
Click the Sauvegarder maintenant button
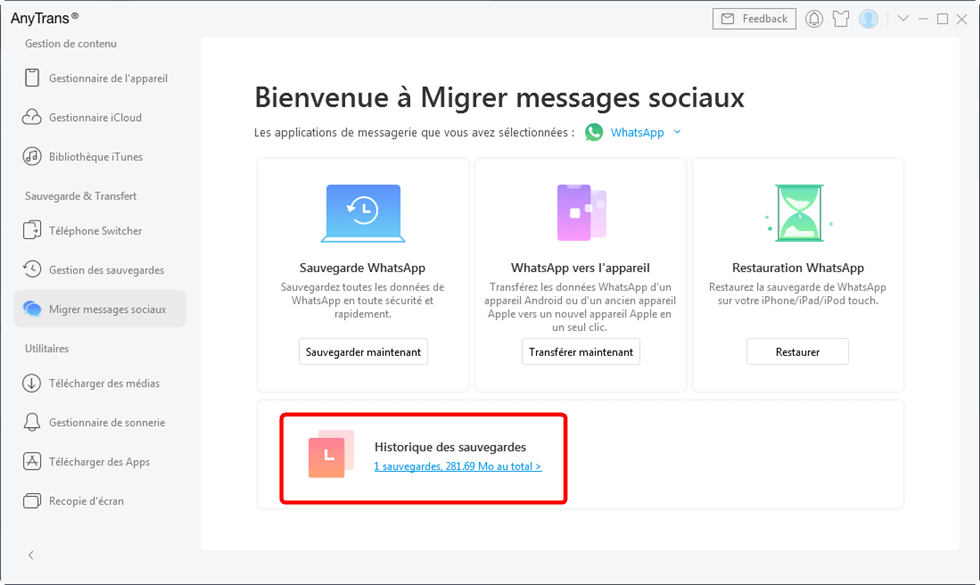click(x=363, y=352)
